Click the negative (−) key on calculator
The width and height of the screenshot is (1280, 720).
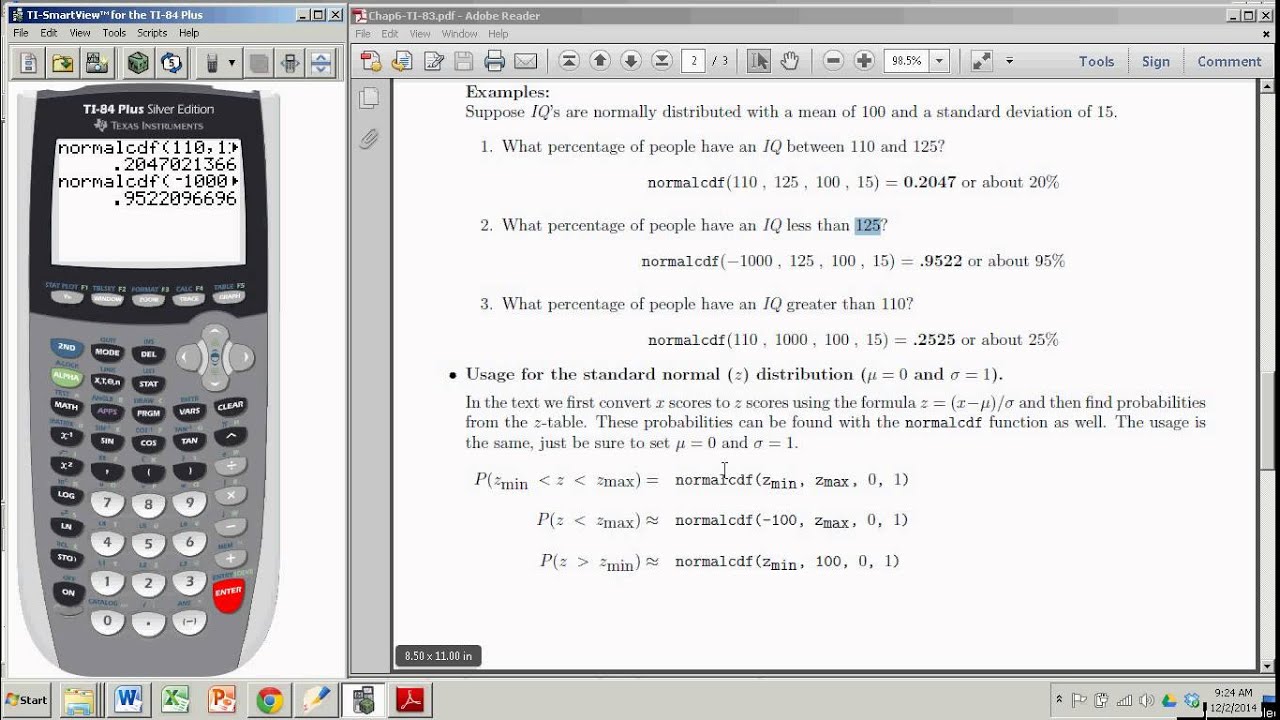click(189, 621)
